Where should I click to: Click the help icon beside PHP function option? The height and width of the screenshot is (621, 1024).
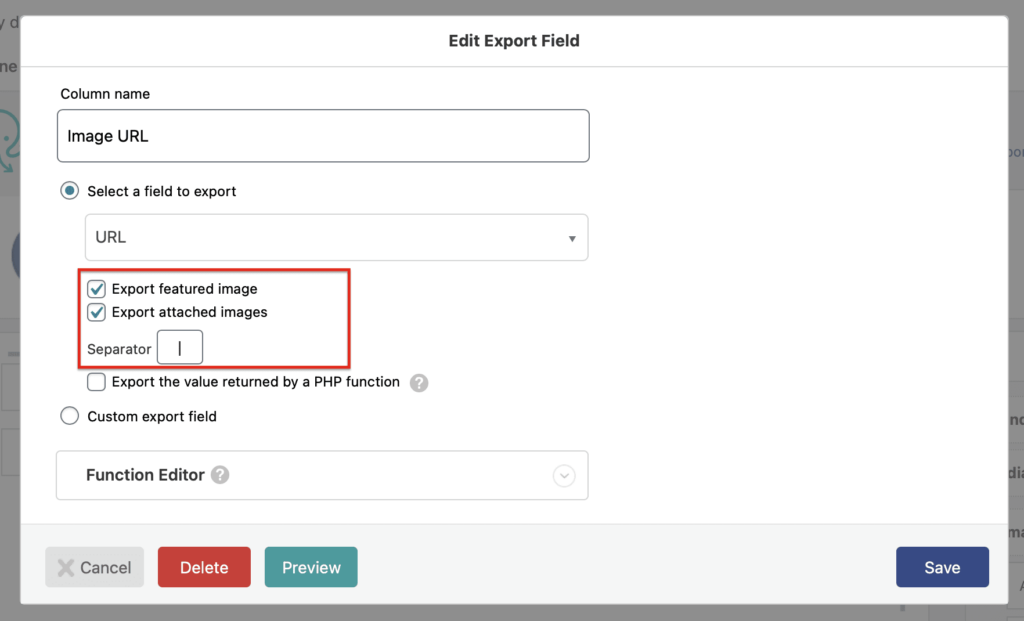(419, 382)
